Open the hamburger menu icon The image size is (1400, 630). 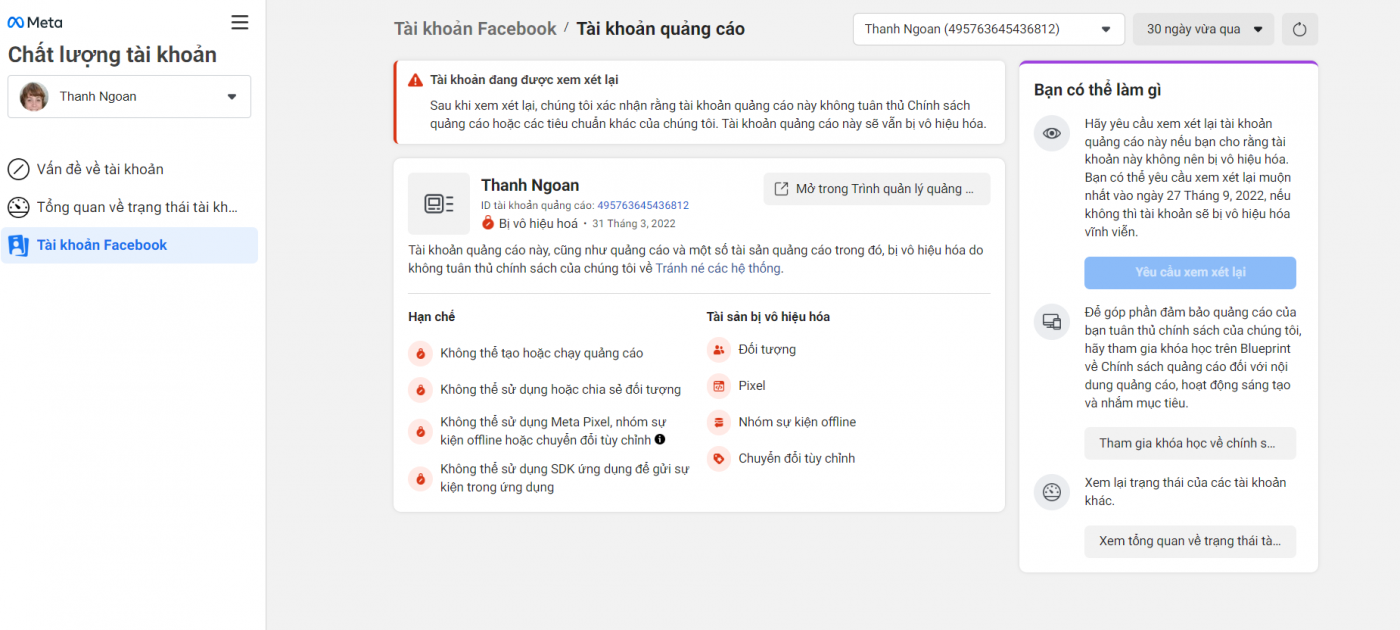click(240, 22)
